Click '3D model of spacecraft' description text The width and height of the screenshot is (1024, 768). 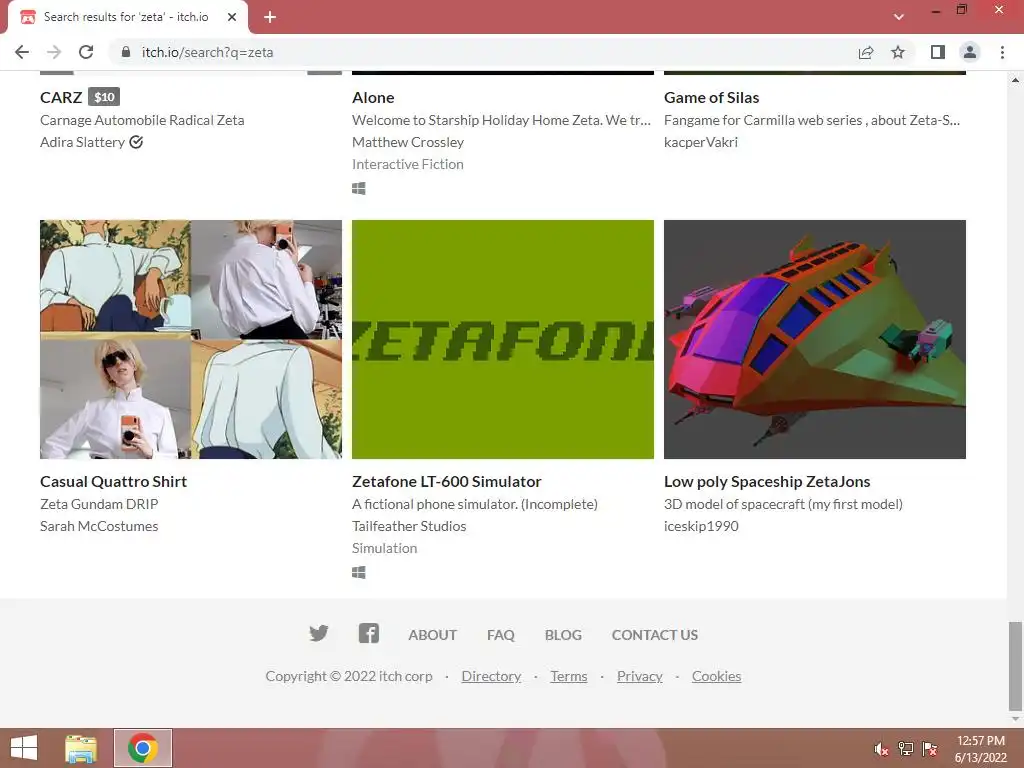(783, 504)
